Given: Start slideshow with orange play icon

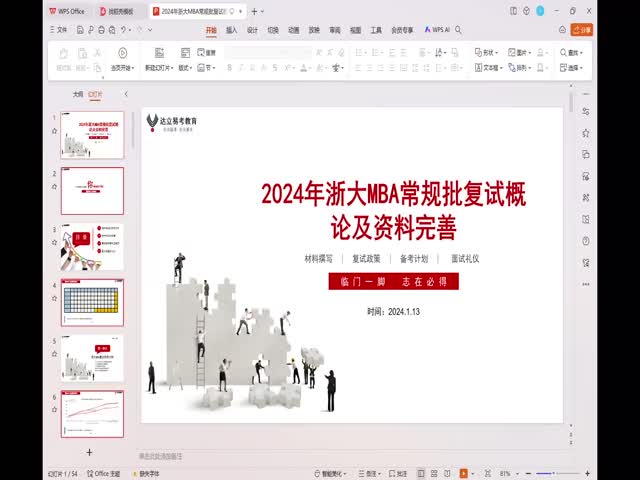Looking at the screenshot, I should (x=463, y=473).
